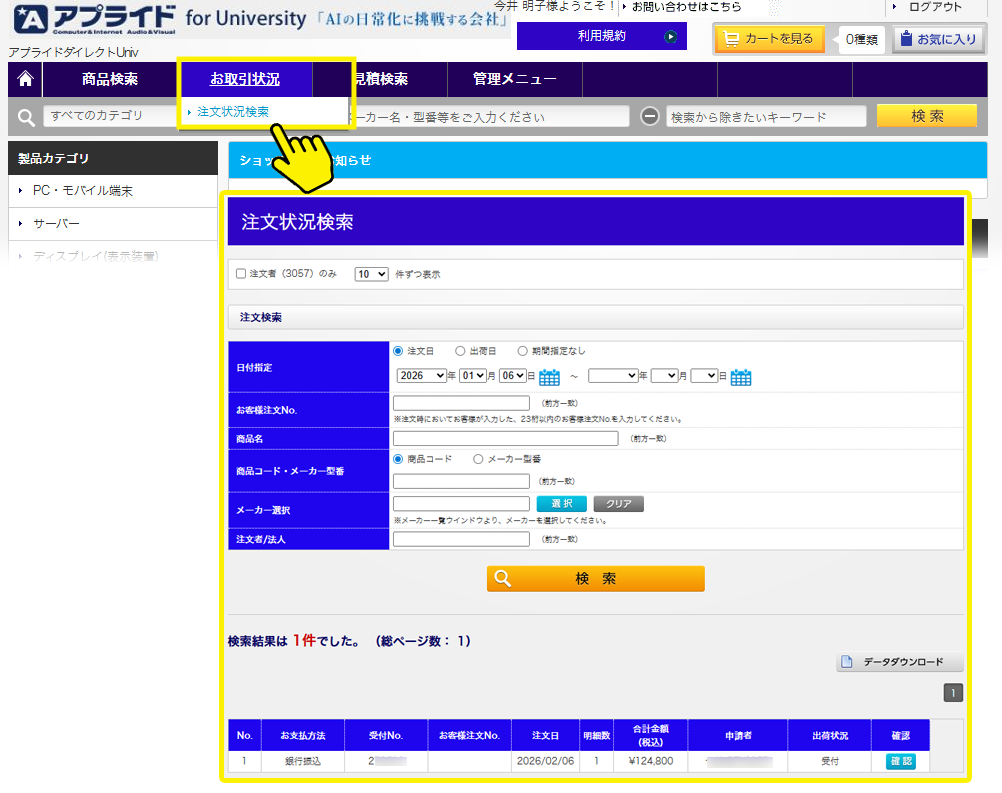Expand the start month dropdown
The image size is (1002, 793).
(x=472, y=376)
